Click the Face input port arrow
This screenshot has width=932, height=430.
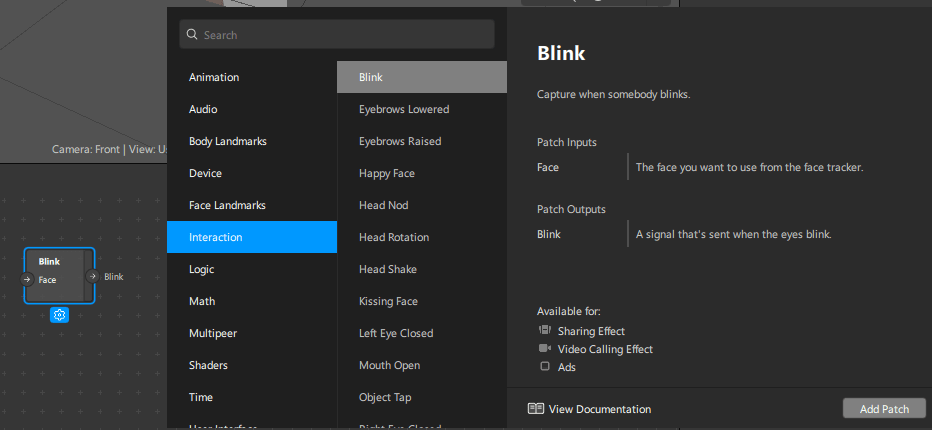point(27,280)
